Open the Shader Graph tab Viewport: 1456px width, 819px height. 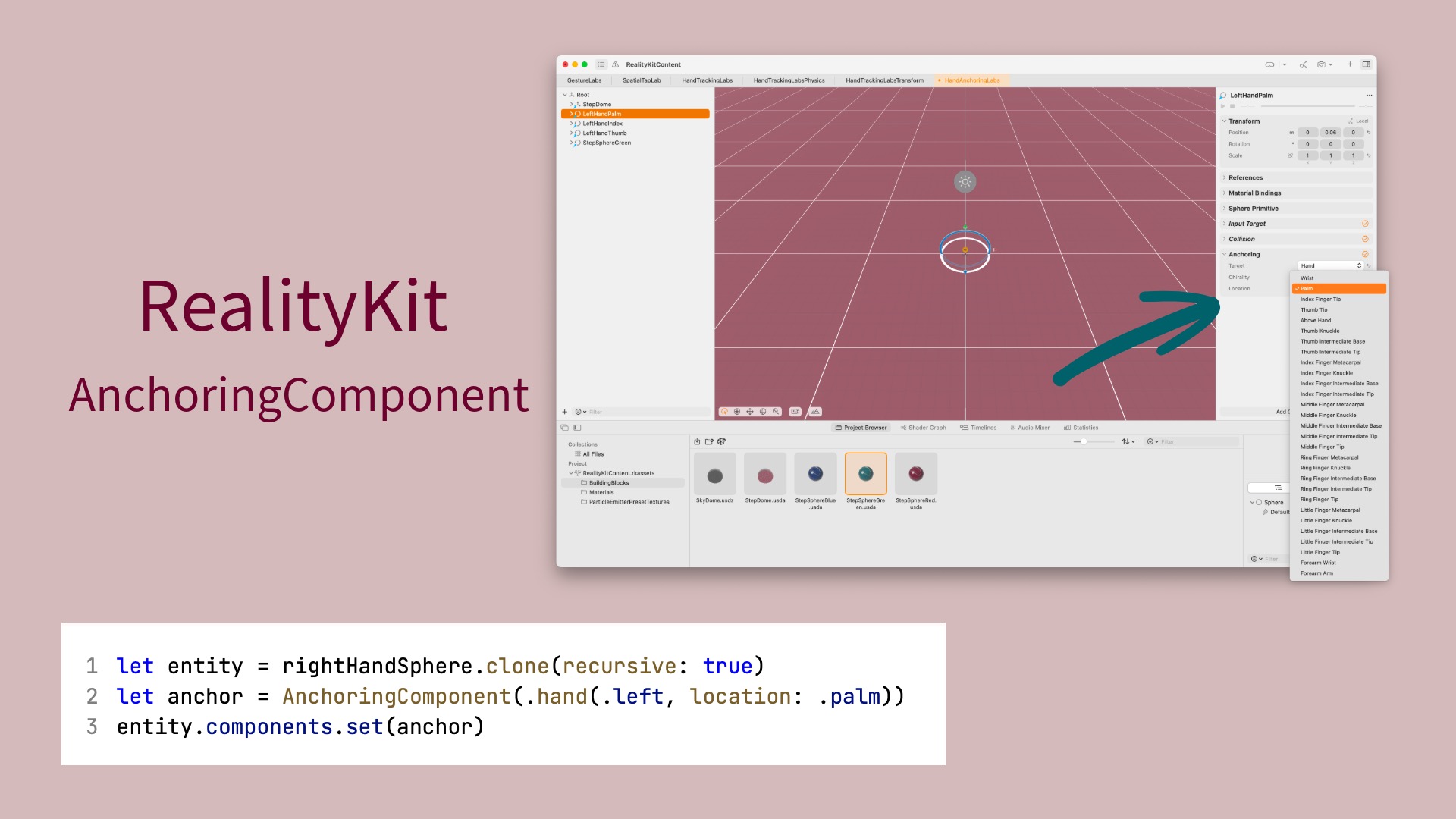tap(923, 428)
